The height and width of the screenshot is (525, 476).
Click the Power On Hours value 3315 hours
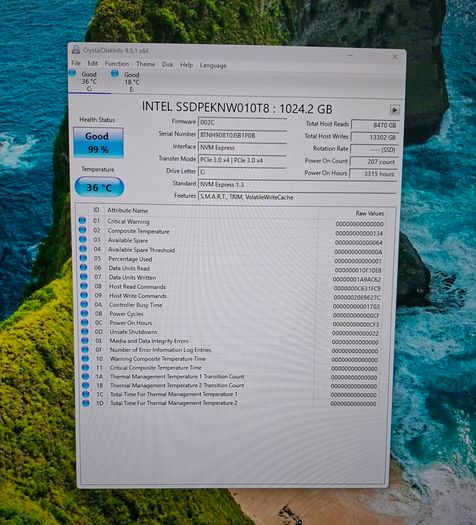point(373,174)
